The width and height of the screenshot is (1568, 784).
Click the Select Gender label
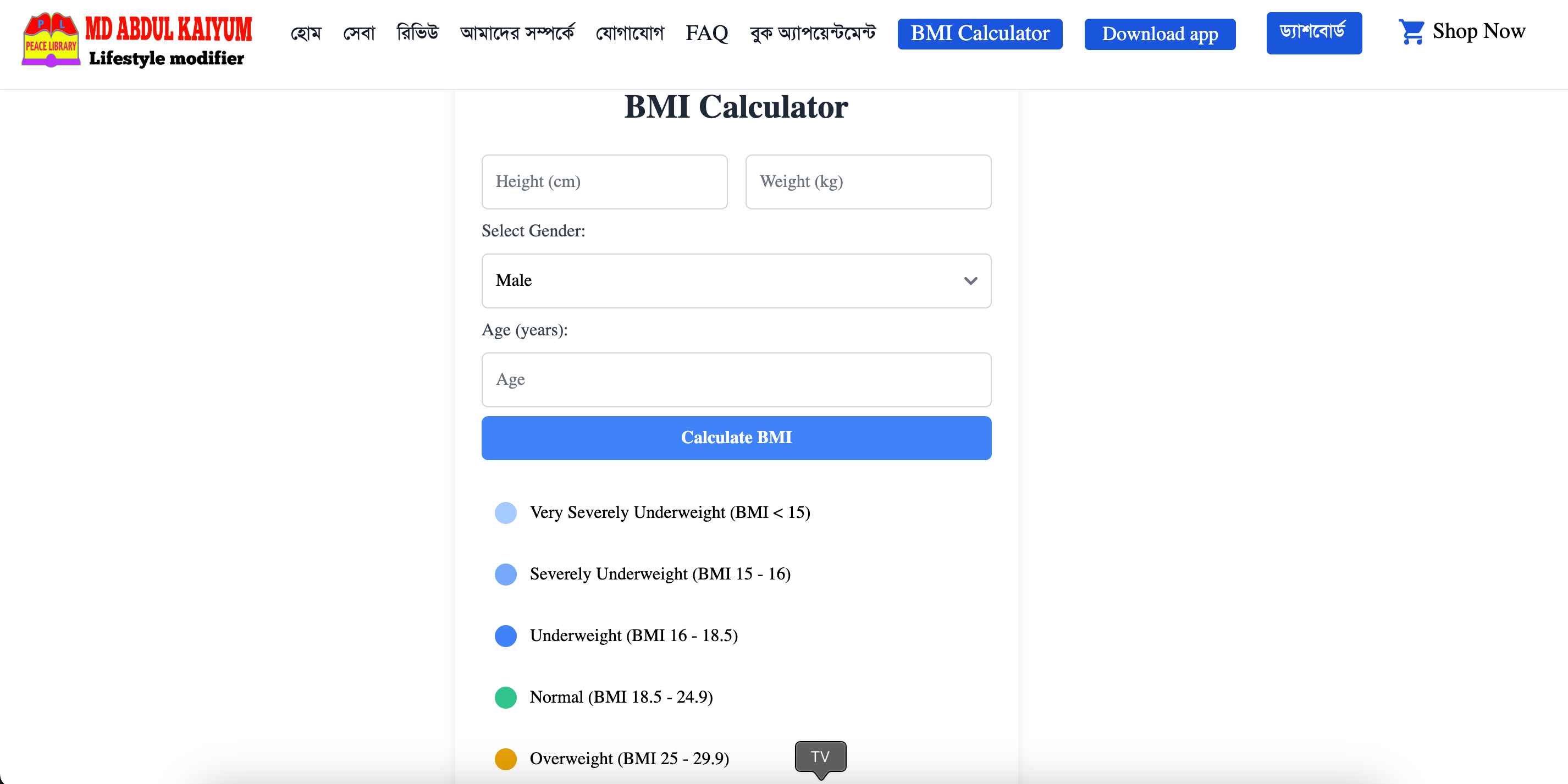pyautogui.click(x=533, y=231)
